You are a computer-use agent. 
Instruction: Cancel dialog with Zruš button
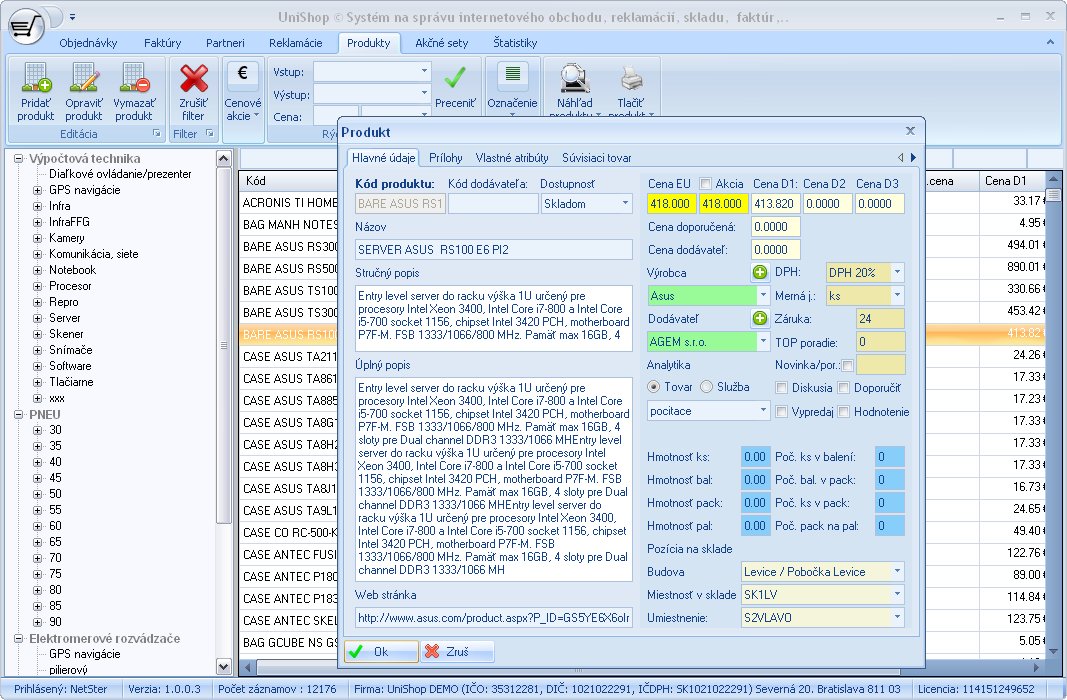(457, 652)
